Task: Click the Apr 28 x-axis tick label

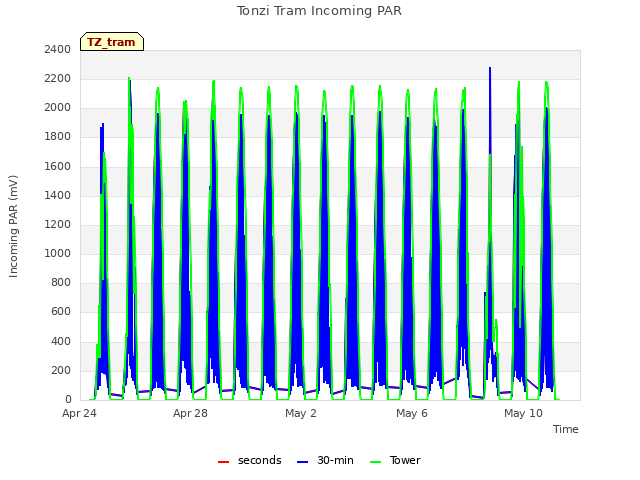Action: [x=190, y=413]
